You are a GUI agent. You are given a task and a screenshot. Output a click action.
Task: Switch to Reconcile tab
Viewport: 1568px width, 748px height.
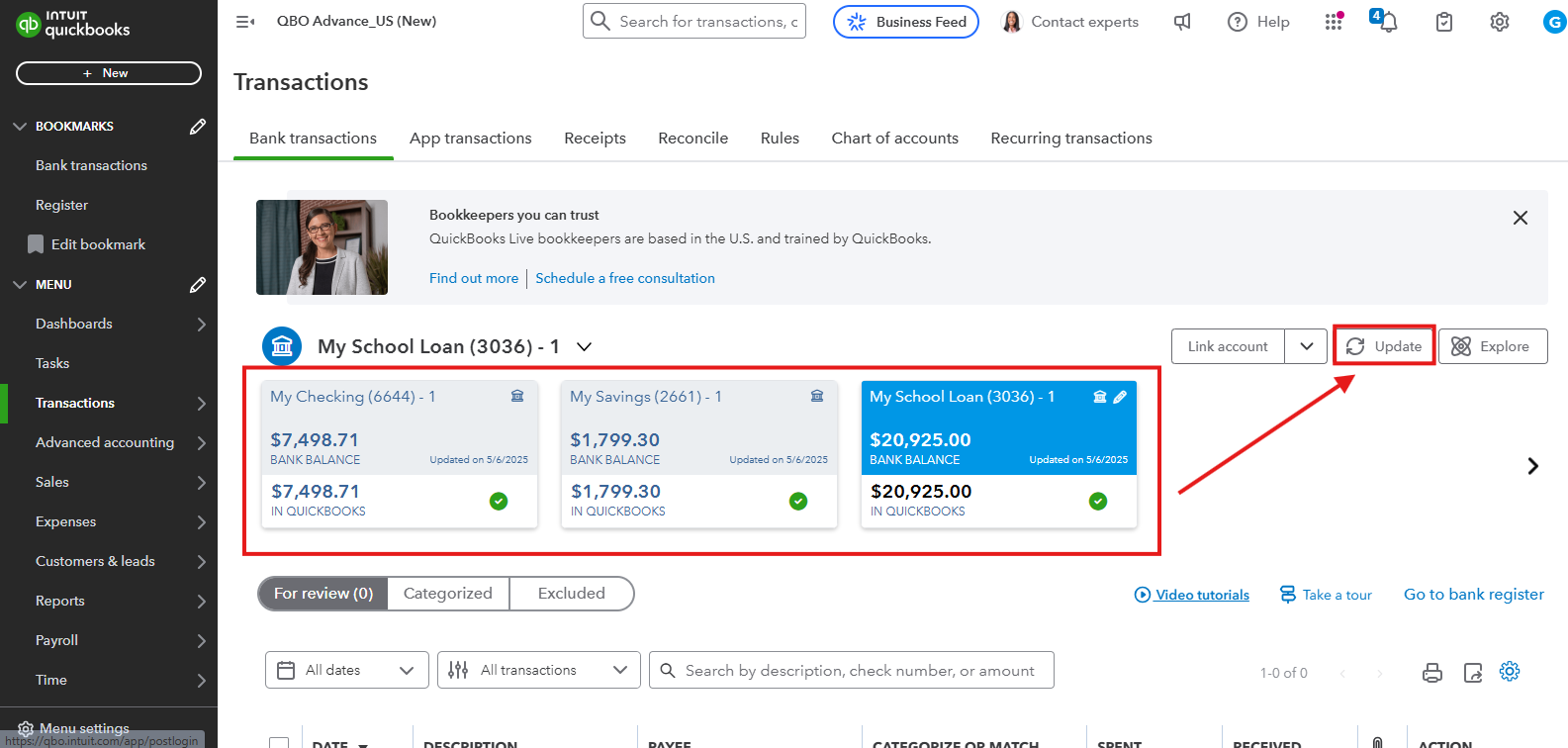[x=693, y=139]
